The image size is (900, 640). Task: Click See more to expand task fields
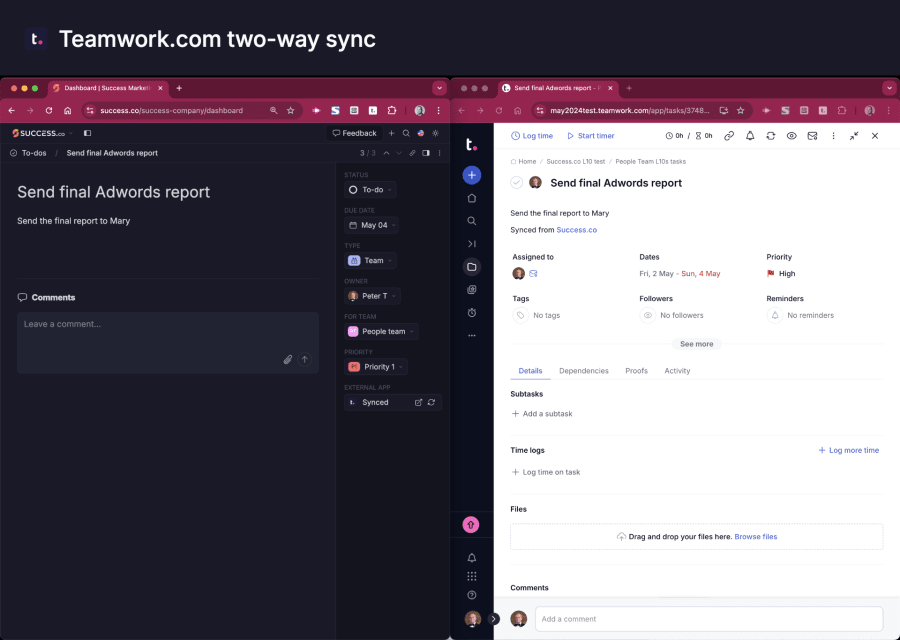[x=696, y=344]
